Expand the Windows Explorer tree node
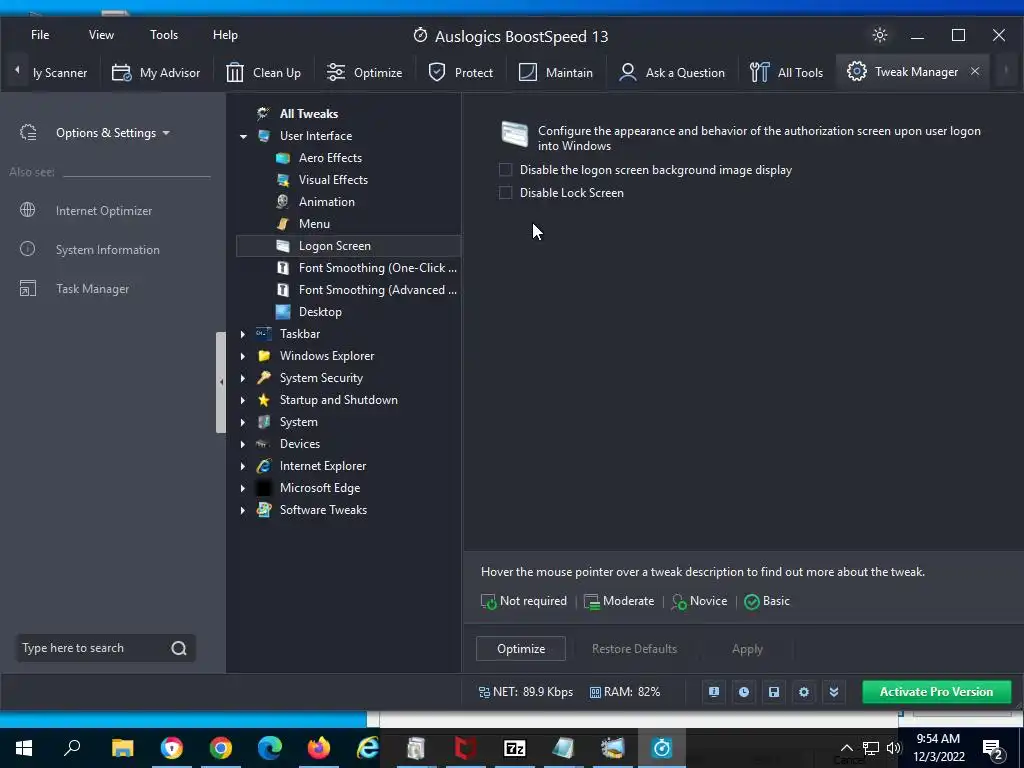The image size is (1024, 768). (x=243, y=356)
